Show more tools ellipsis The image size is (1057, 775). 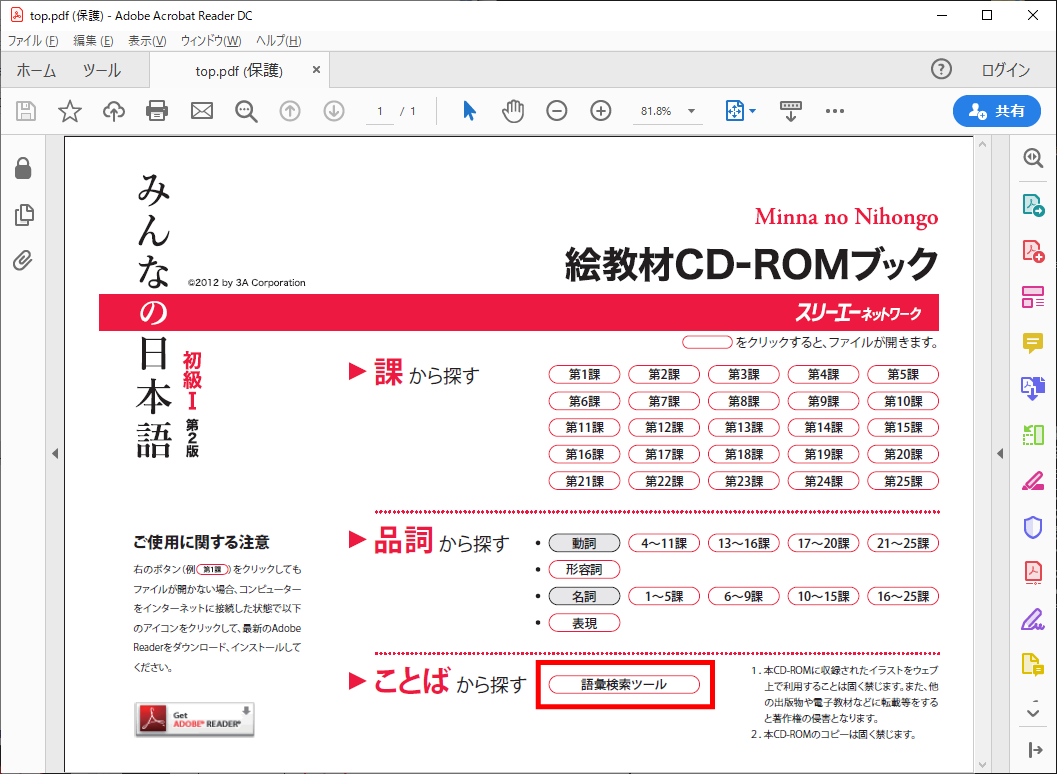click(835, 111)
